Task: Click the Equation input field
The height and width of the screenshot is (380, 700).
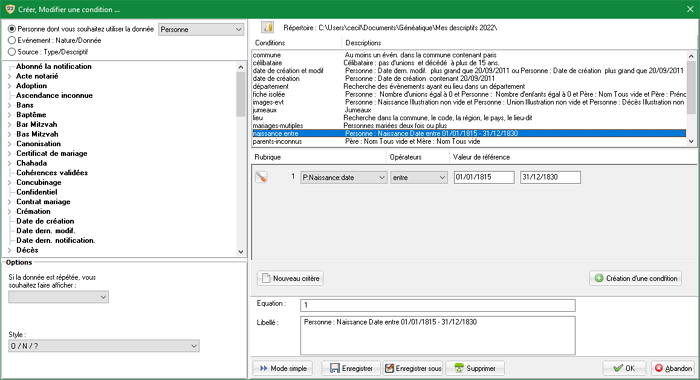Action: tap(438, 305)
